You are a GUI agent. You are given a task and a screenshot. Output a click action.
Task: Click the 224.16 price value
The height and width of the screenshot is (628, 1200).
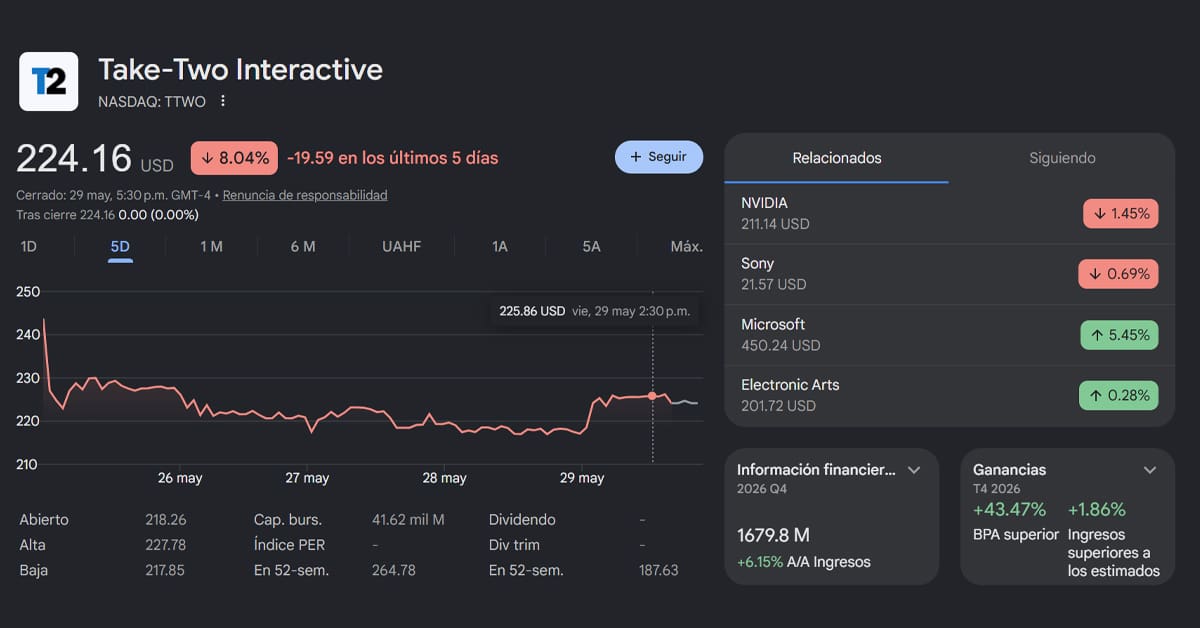(x=74, y=158)
